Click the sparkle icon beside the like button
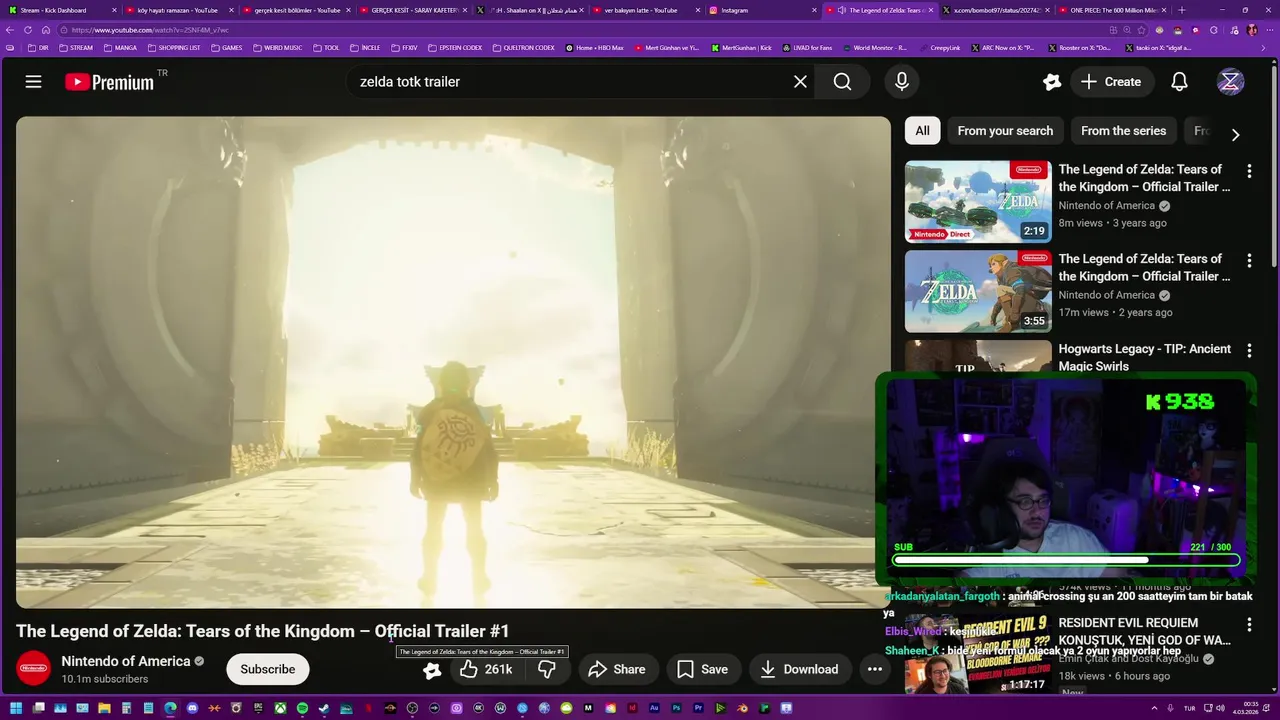The height and width of the screenshot is (720, 1280). 432,670
